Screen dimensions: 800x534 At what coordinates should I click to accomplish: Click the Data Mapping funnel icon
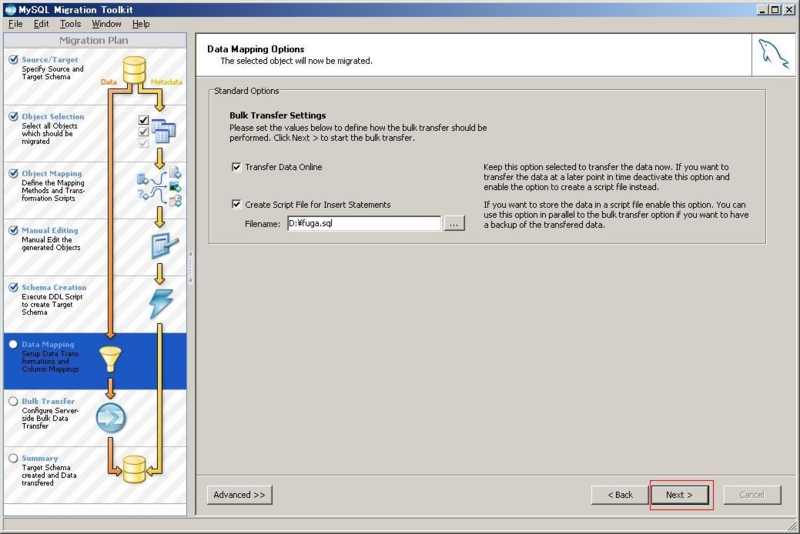tap(110, 359)
